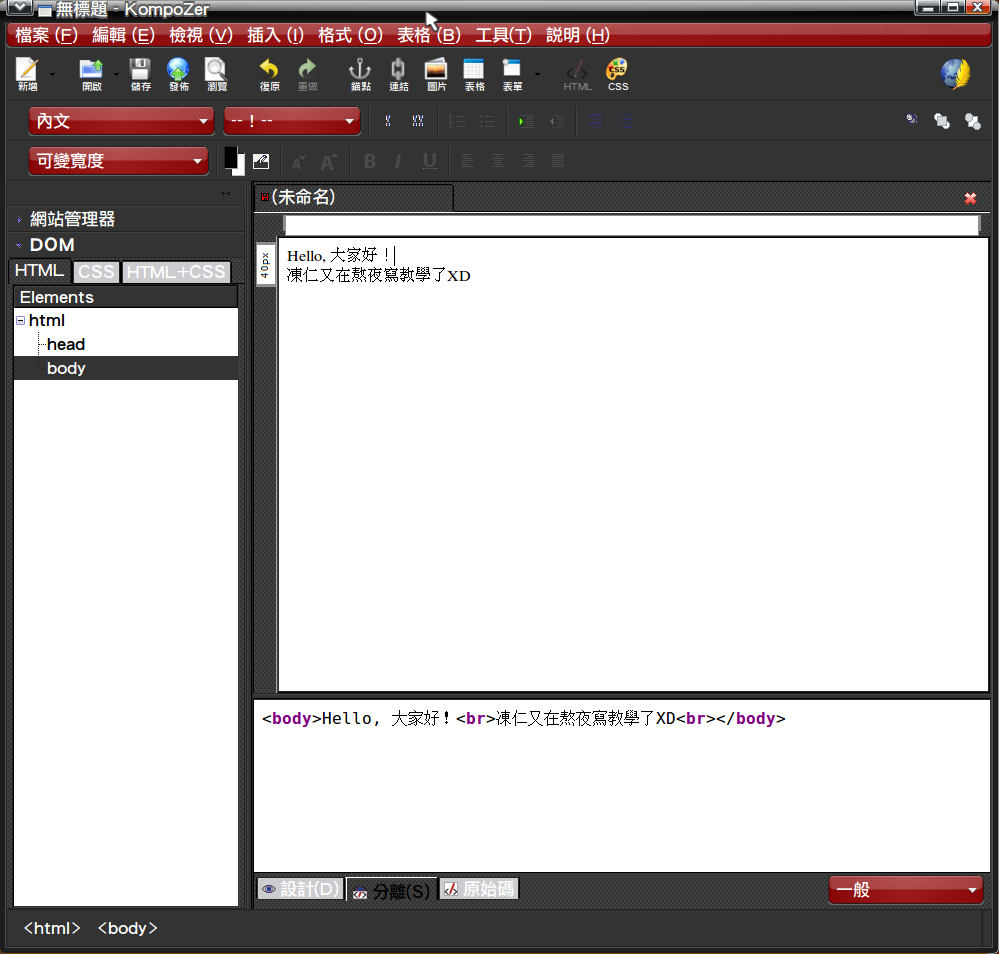Screen dimensions: 999x954
Task: Click the numbered list icon
Action: [x=457, y=121]
